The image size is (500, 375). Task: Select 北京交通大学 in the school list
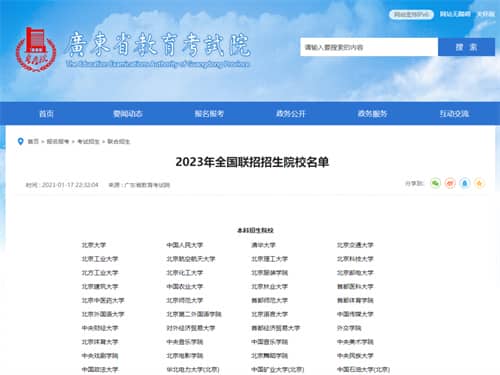355,245
